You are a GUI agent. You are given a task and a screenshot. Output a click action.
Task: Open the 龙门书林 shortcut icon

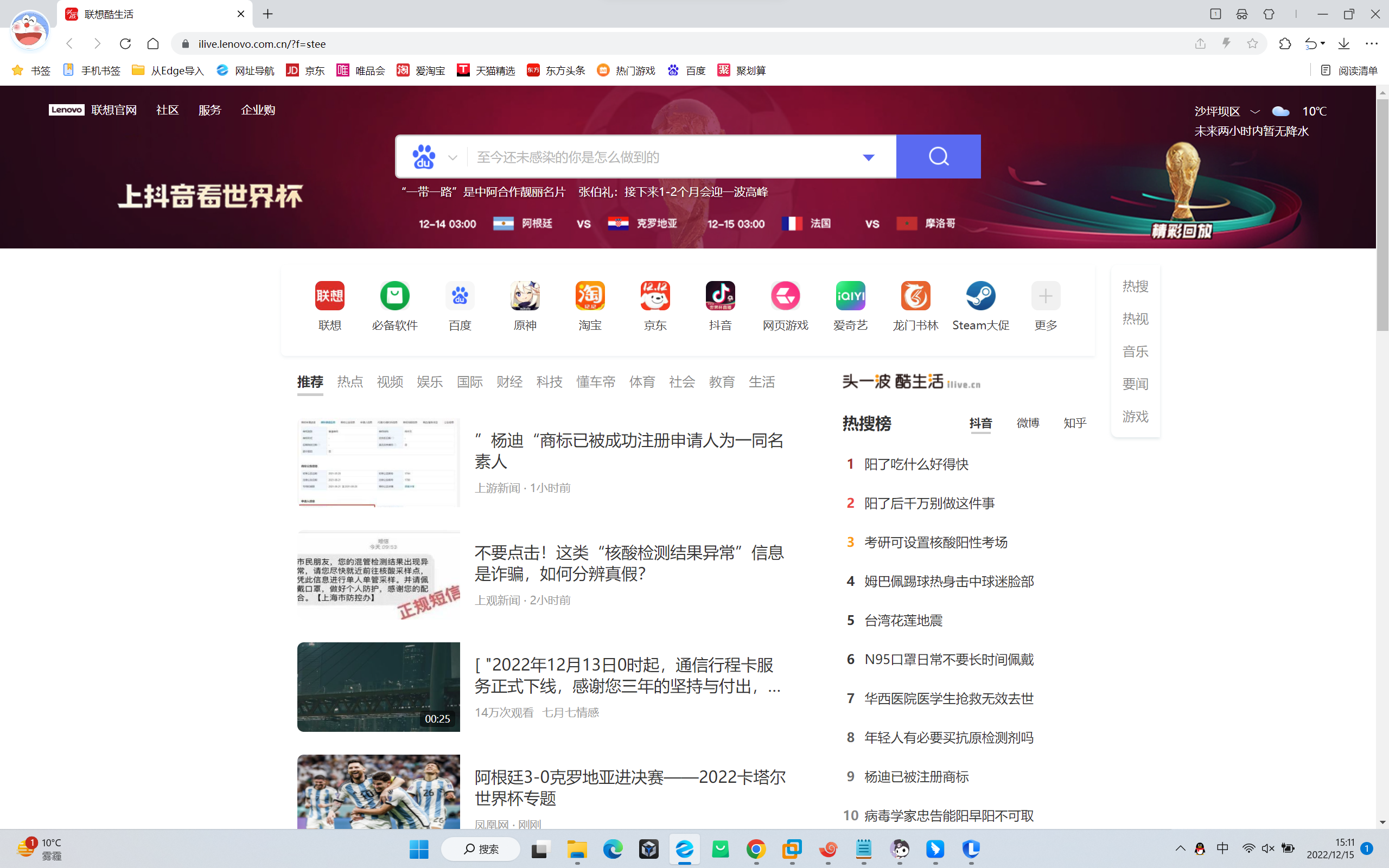pos(915,296)
